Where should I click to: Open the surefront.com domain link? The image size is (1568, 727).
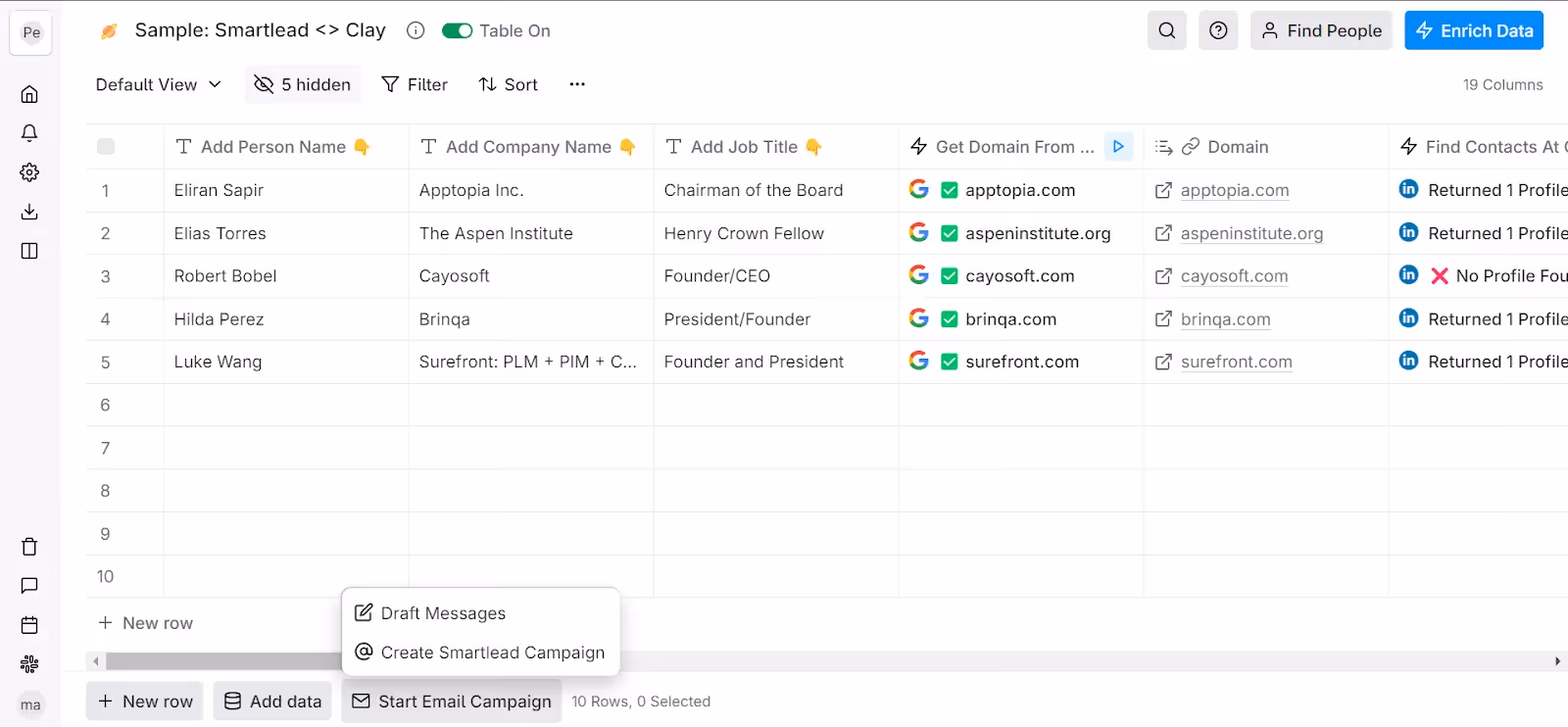1237,362
